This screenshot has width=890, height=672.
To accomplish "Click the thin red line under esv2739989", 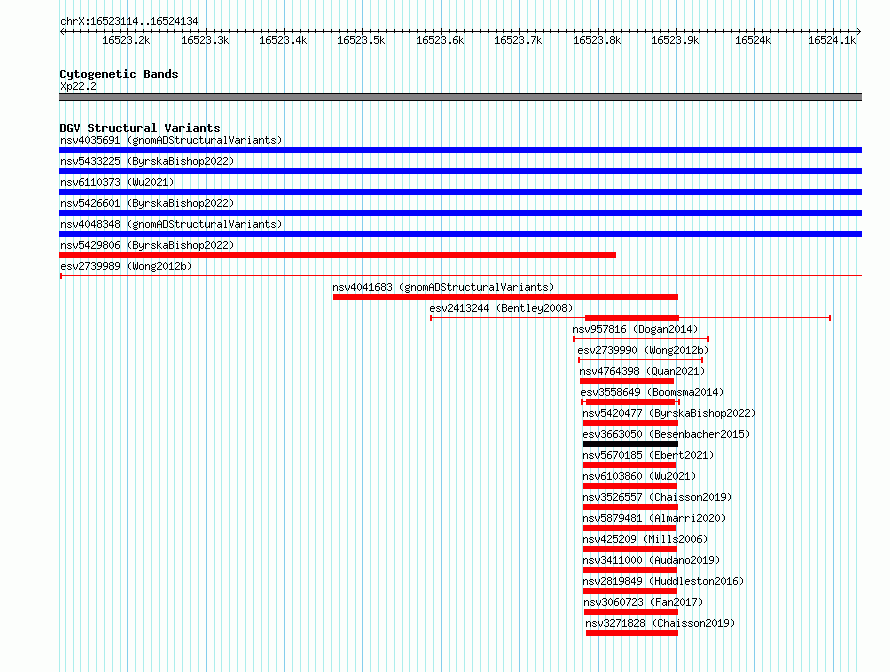I will pyautogui.click(x=460, y=276).
